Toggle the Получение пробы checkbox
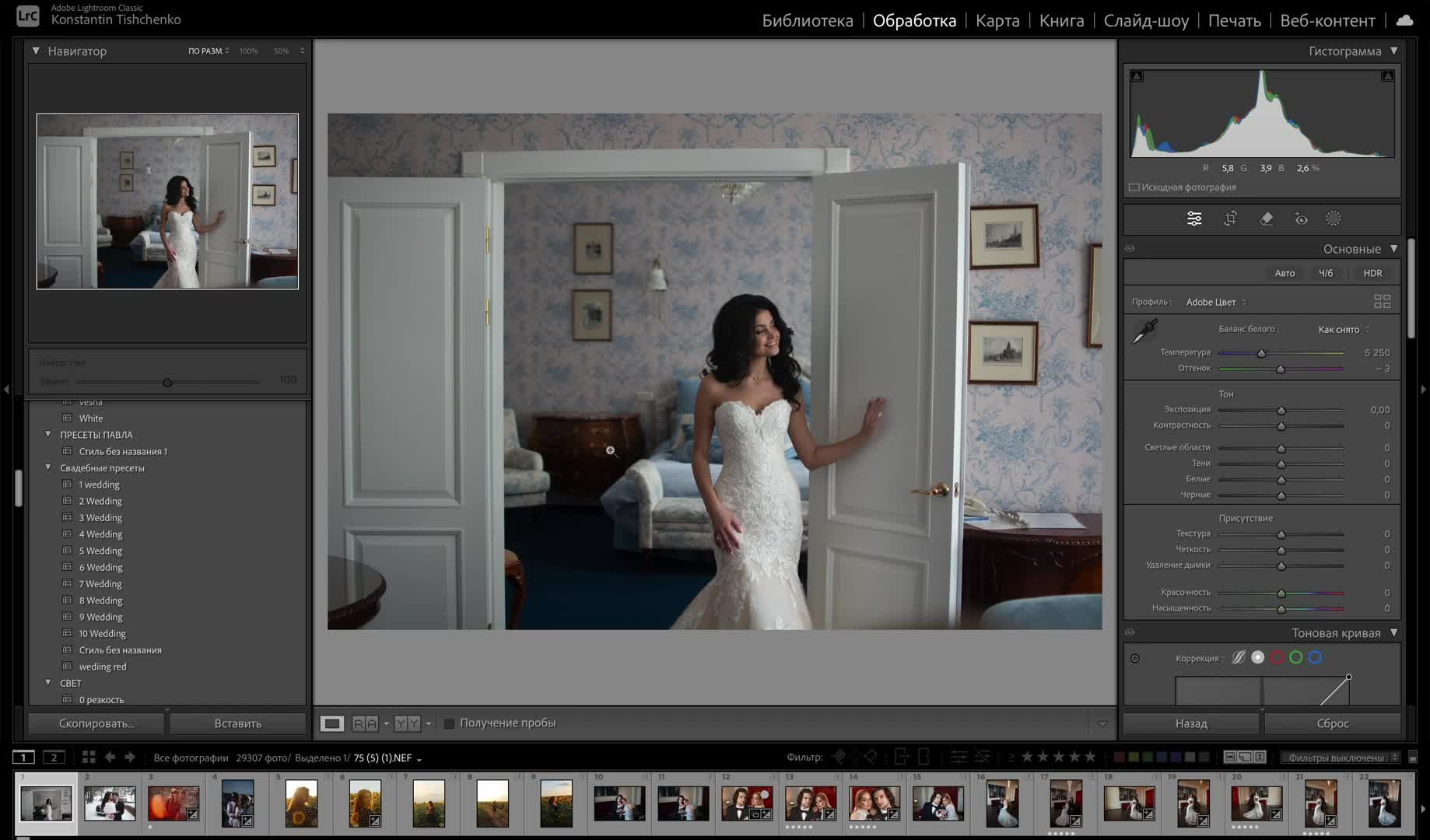The height and width of the screenshot is (840, 1430). click(x=449, y=724)
